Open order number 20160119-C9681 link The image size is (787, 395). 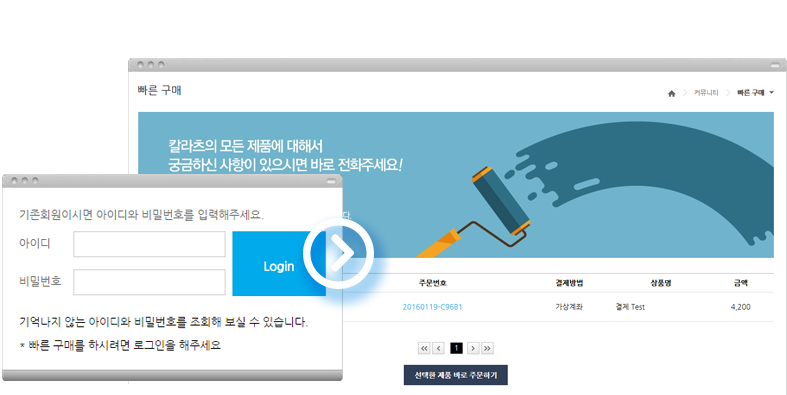(432, 307)
